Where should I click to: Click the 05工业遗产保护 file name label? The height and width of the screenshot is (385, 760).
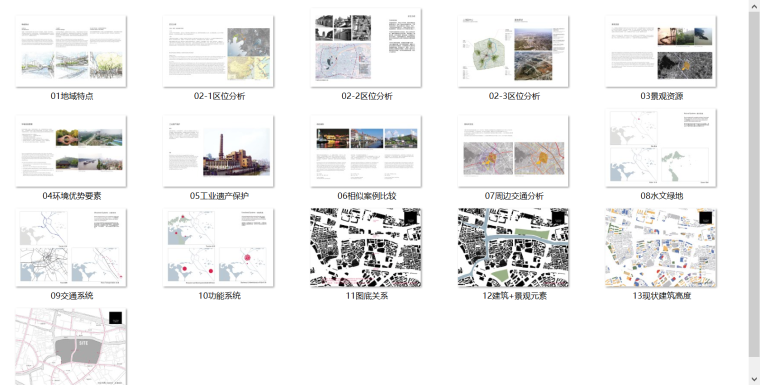click(x=219, y=196)
